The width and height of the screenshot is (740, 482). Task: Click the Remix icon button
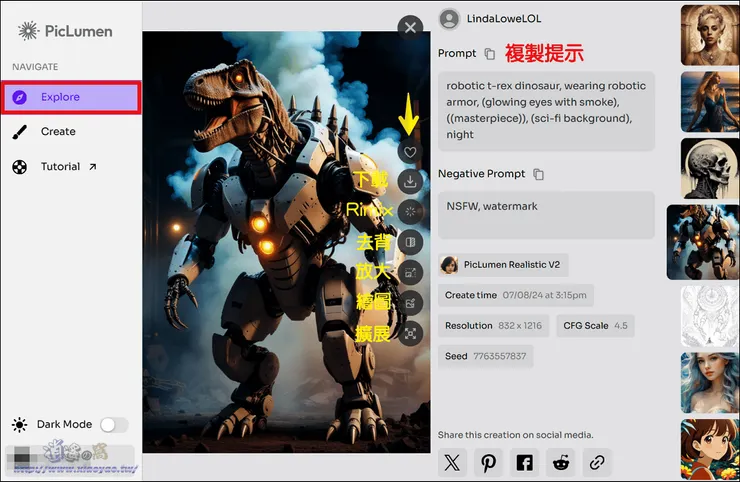(x=410, y=211)
